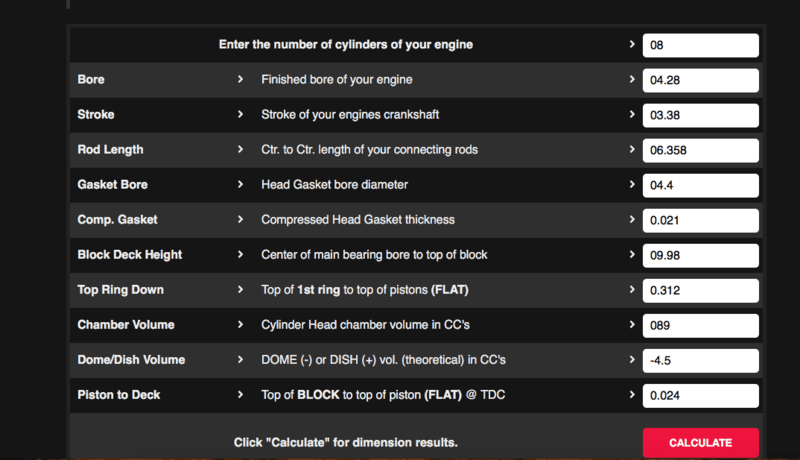Click the Comp. Gasket thickness field

[700, 220]
